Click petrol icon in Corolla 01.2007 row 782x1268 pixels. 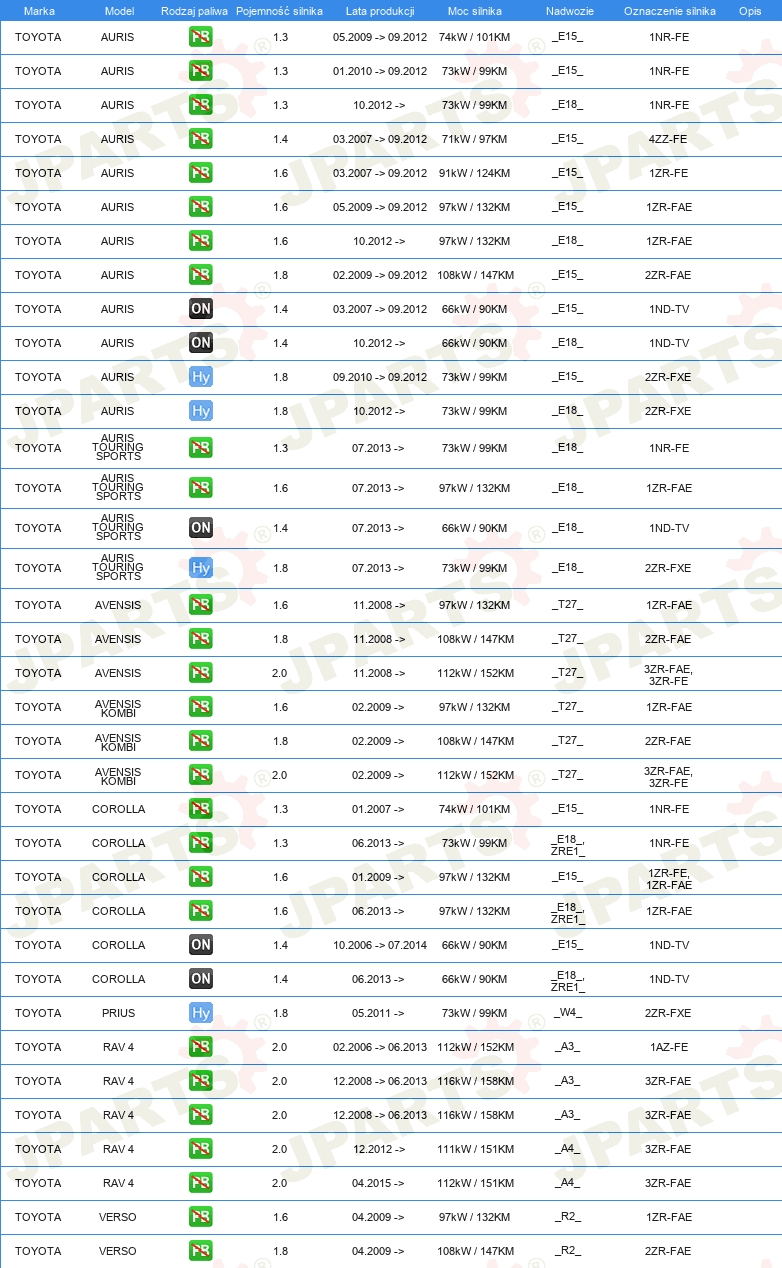pyautogui.click(x=201, y=809)
